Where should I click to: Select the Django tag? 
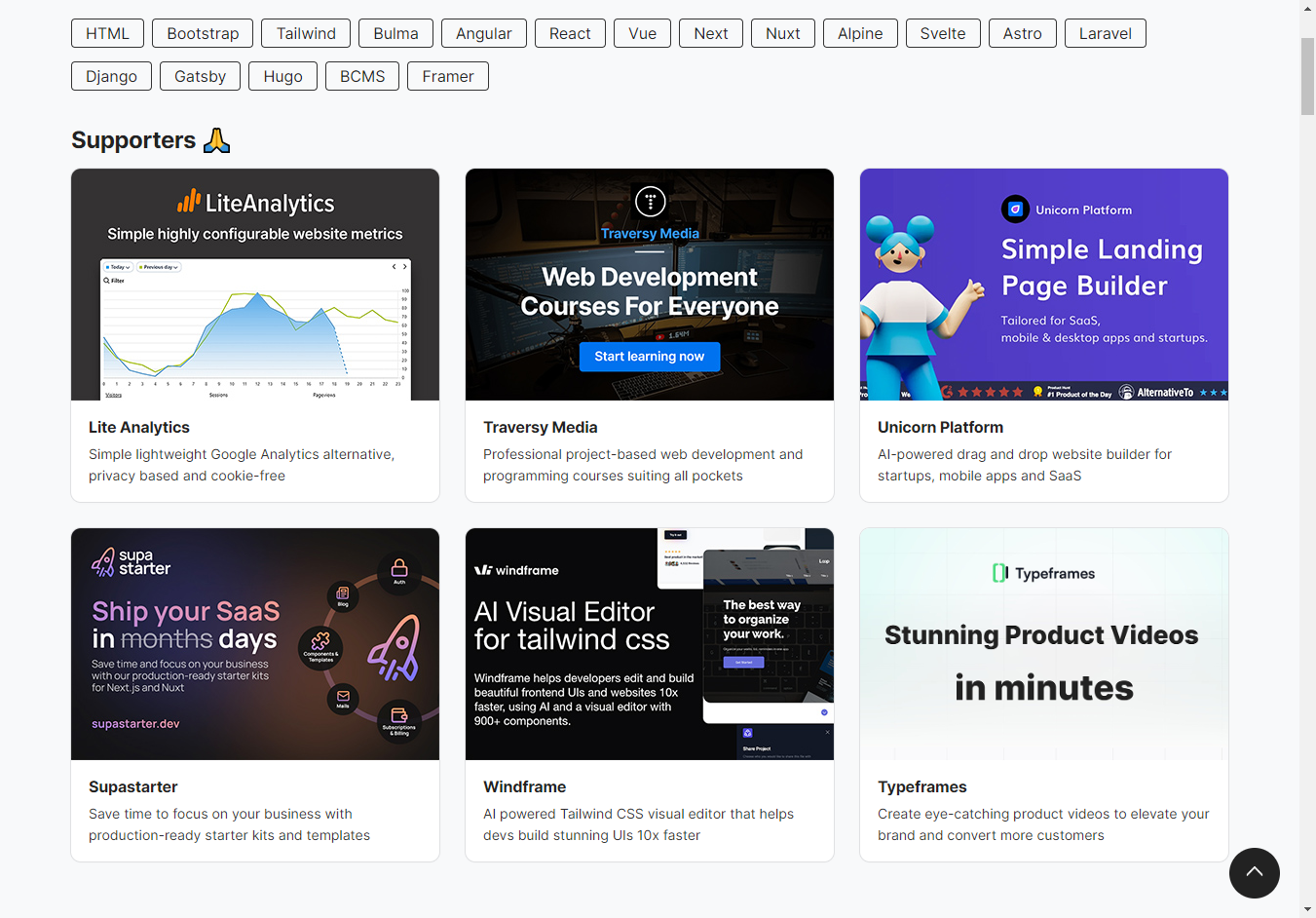[111, 76]
